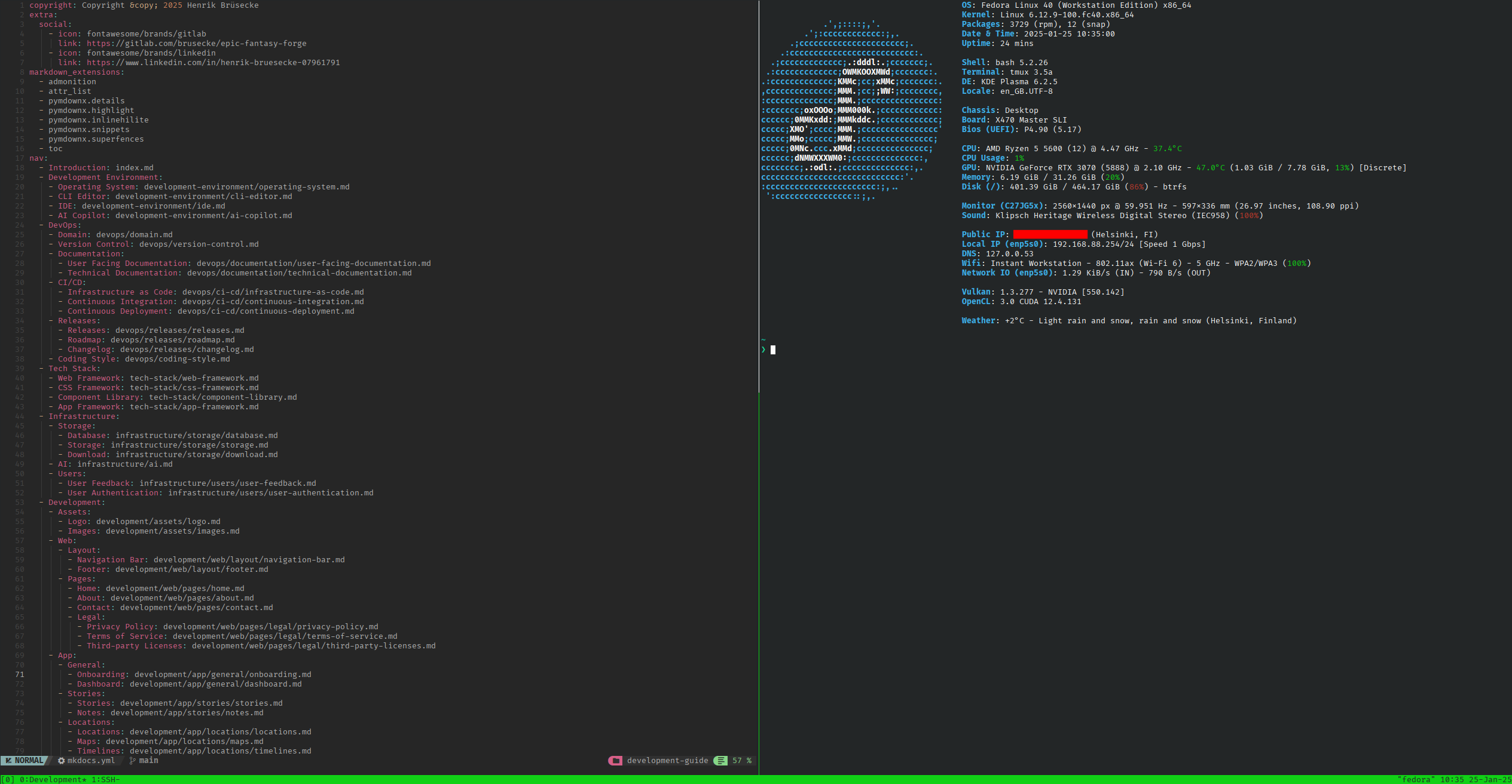The height and width of the screenshot is (784, 1512).
Task: Click the redacted Public IP red bar
Action: (1050, 235)
